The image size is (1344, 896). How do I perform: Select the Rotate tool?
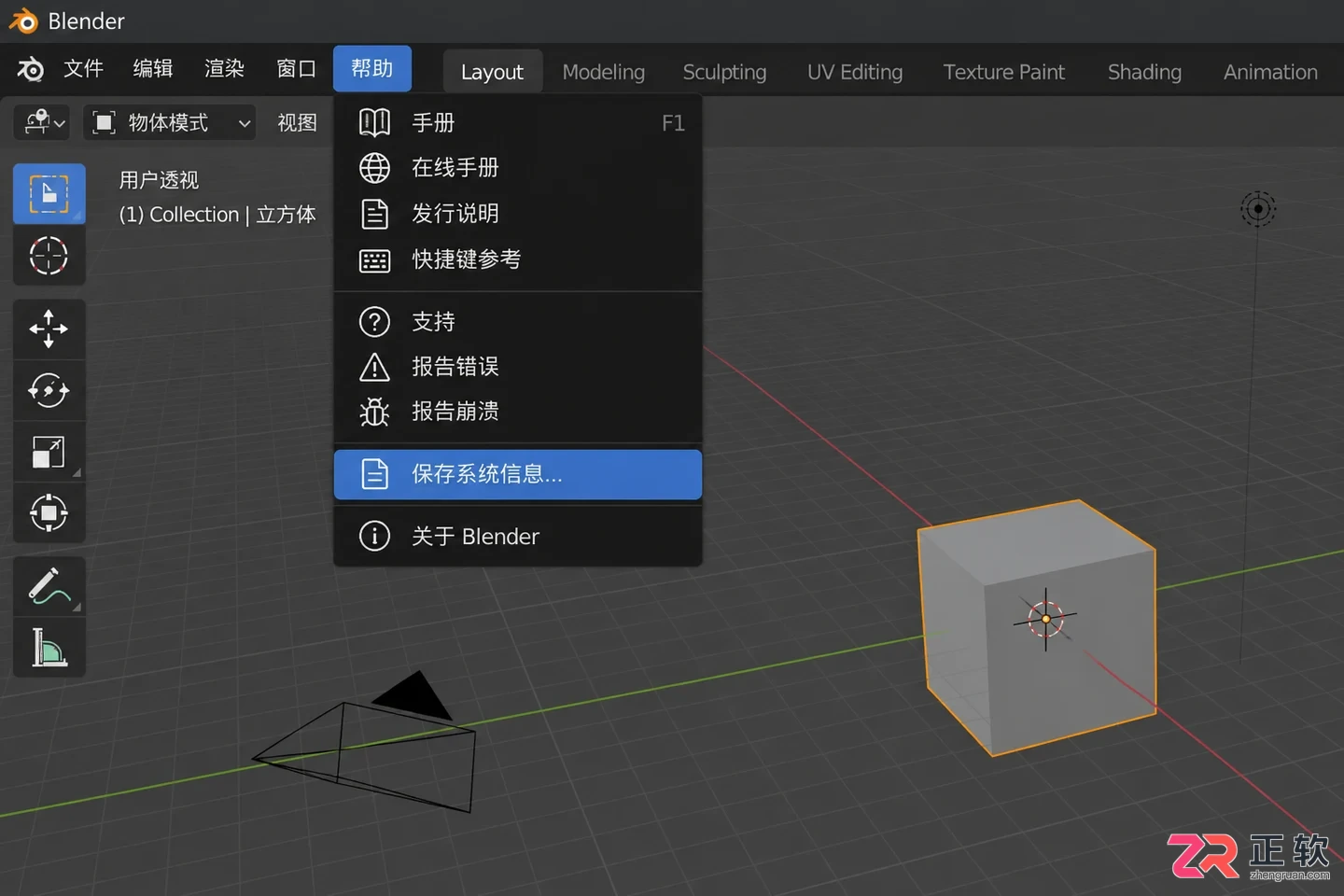49,390
